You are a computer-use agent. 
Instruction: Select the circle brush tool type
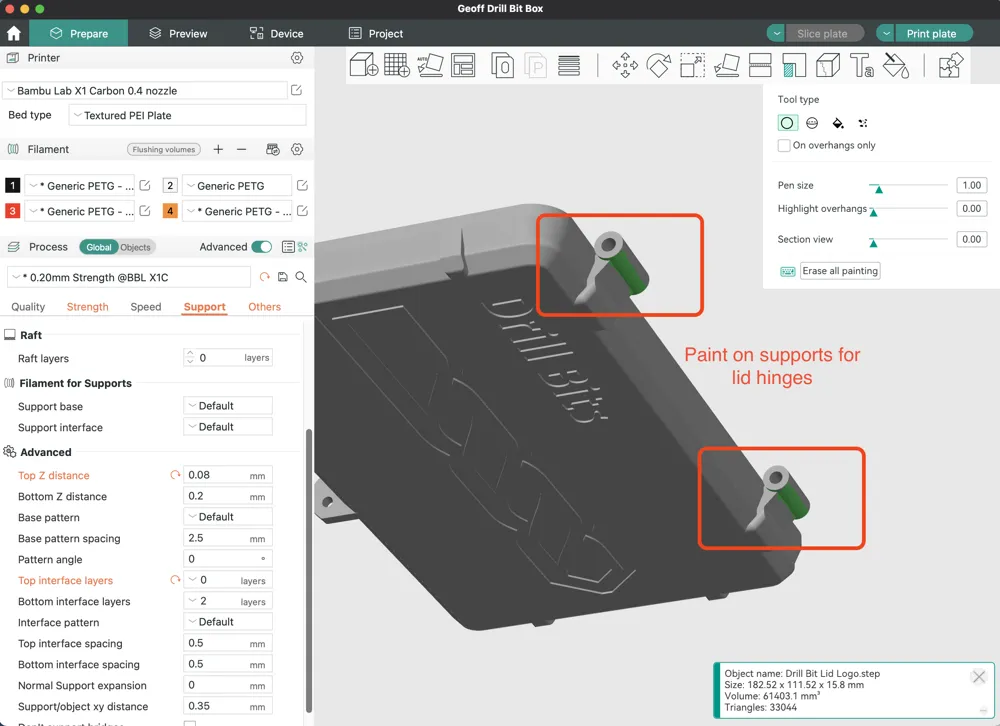click(x=787, y=122)
